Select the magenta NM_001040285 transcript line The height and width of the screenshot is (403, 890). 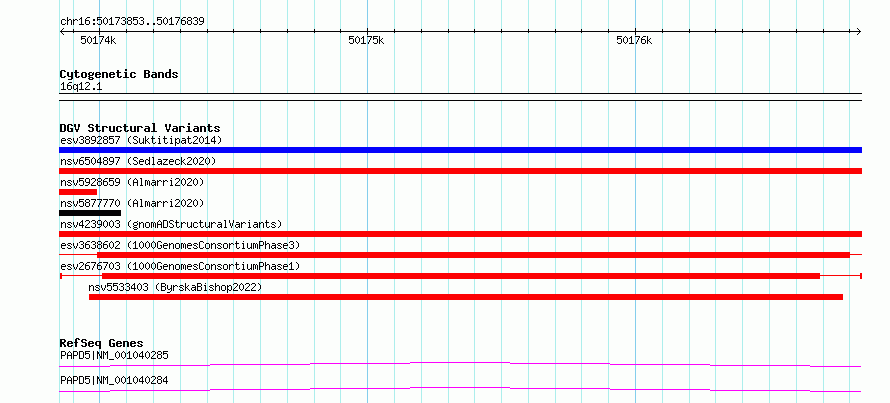(x=460, y=364)
